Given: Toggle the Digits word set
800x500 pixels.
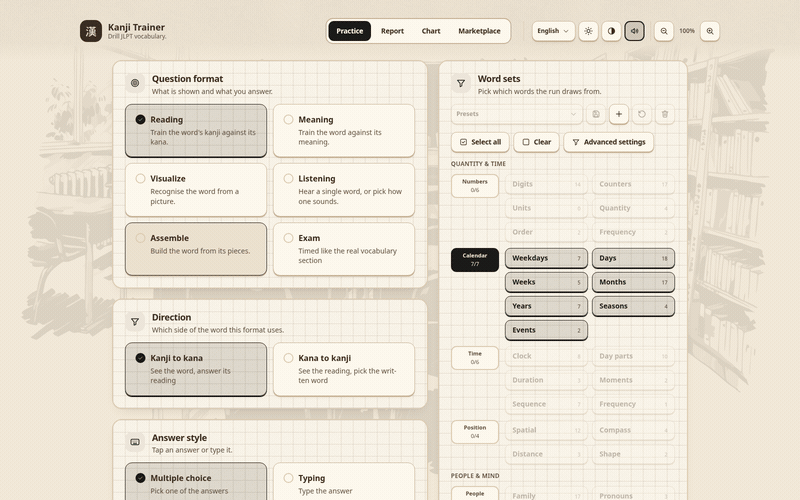Looking at the screenshot, I should pyautogui.click(x=546, y=184).
